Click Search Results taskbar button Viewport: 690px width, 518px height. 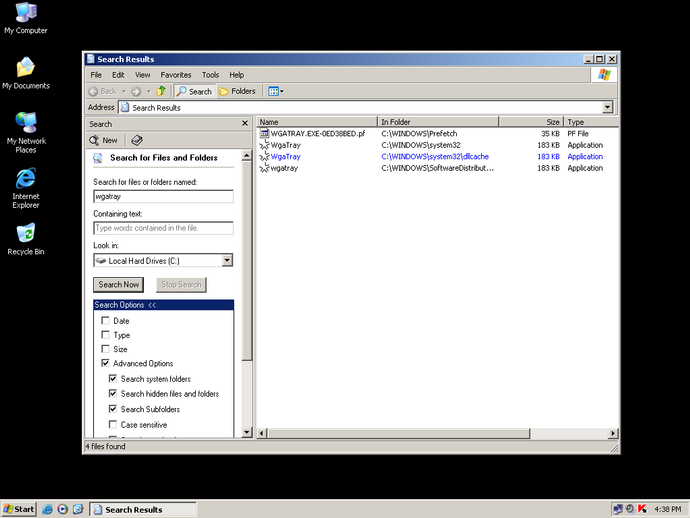click(x=143, y=509)
